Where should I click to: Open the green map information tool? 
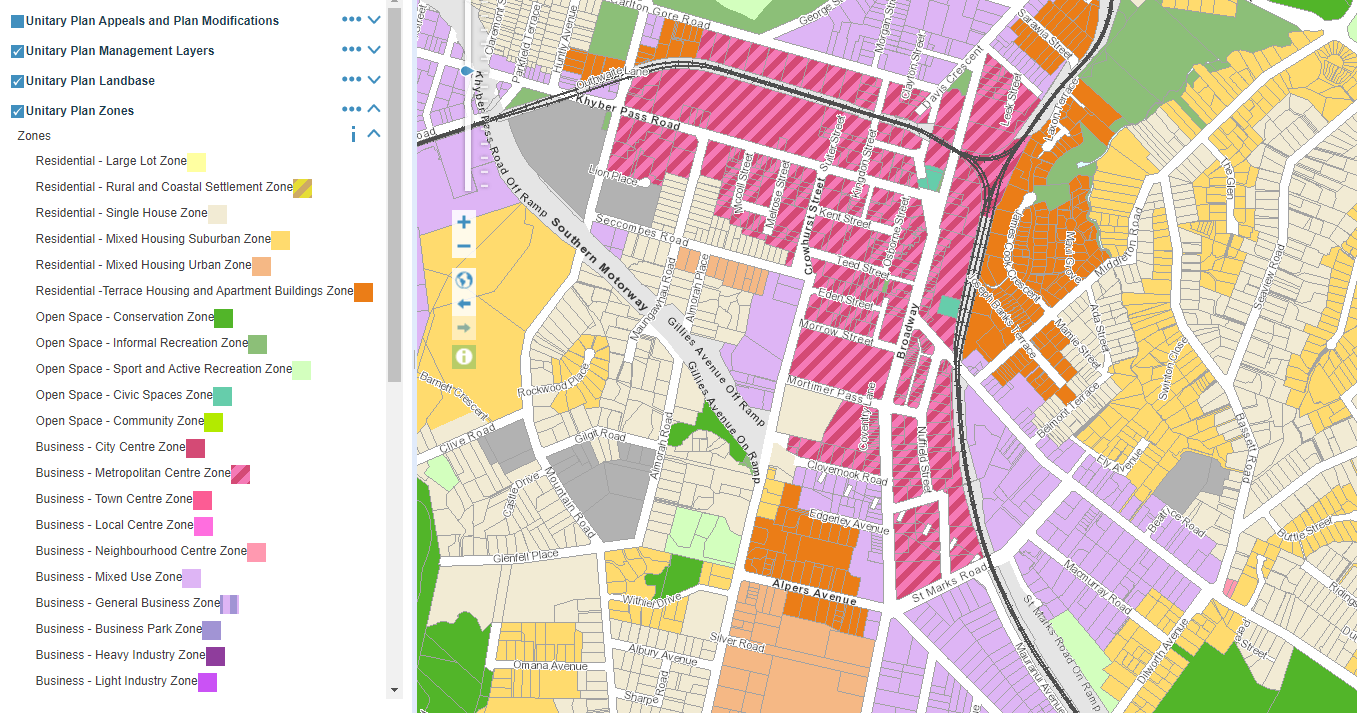(463, 357)
